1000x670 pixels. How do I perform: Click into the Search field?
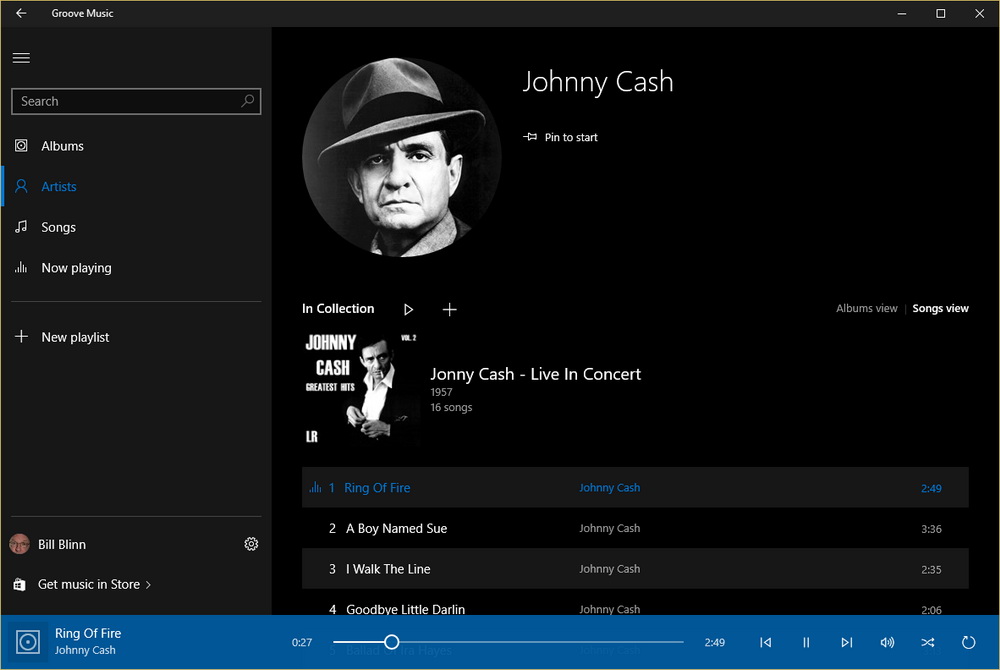(136, 101)
